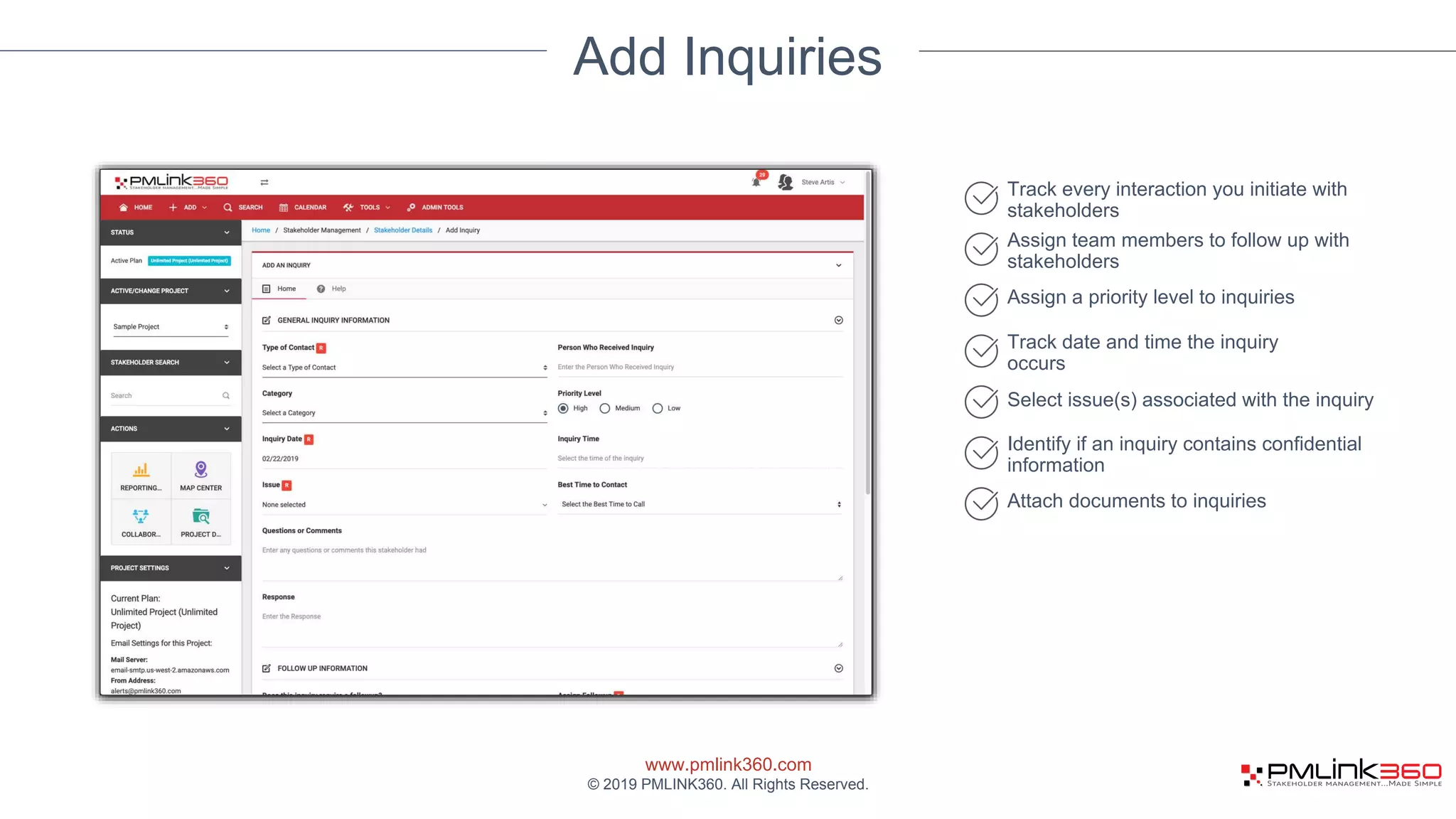The height and width of the screenshot is (819, 1456).
Task: Click the Steve Artis user avatar
Action: (786, 182)
